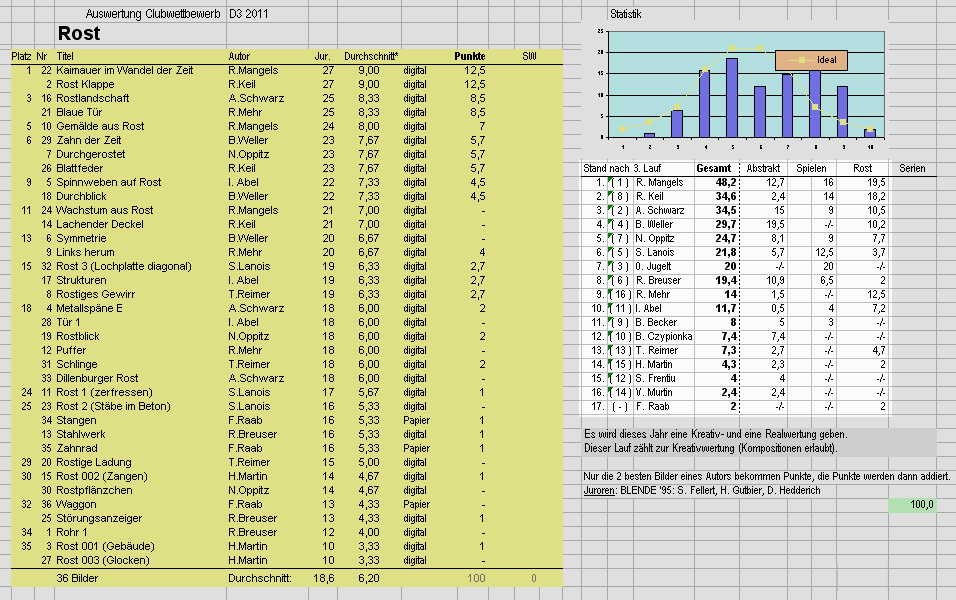This screenshot has width=956, height=600.
Task: Select the 'Blaue Tür' entry
Action: click(79, 112)
